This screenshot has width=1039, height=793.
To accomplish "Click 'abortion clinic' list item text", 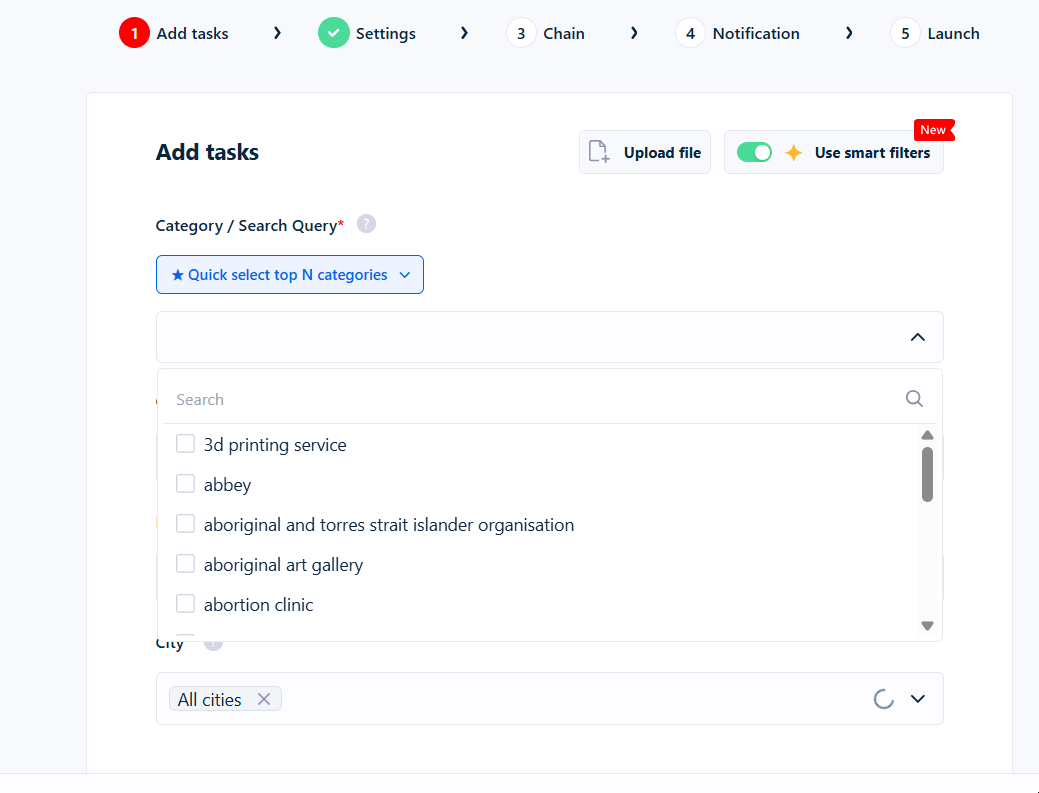I will point(258,604).
